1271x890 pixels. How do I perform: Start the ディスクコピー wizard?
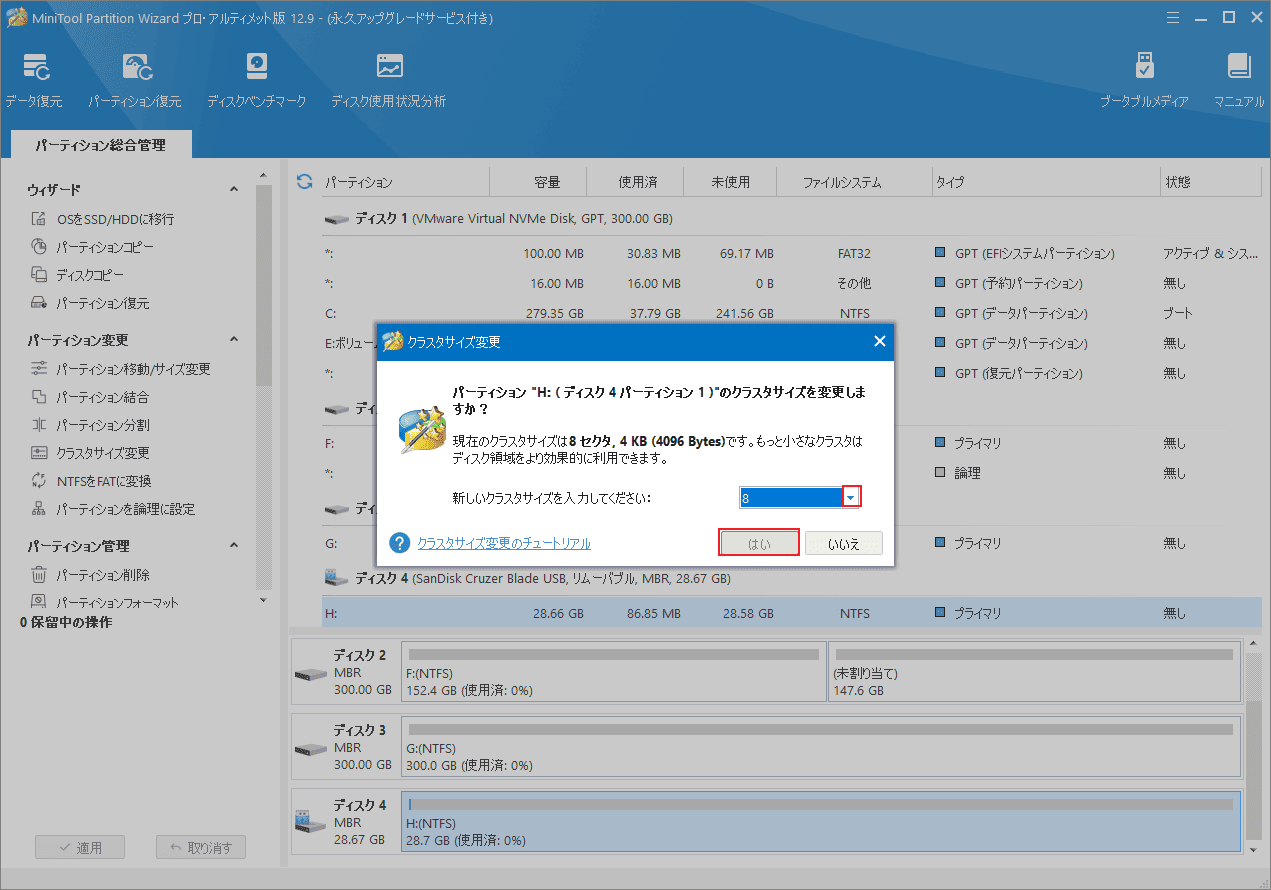tap(77, 275)
